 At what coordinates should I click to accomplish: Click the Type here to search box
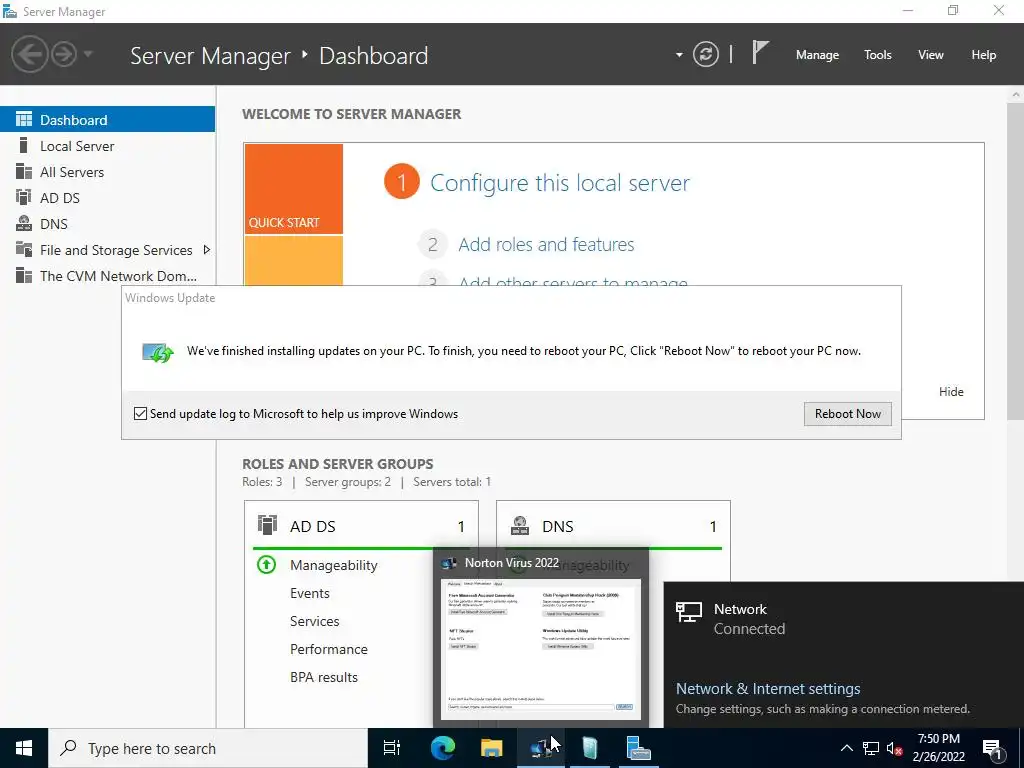(208, 748)
